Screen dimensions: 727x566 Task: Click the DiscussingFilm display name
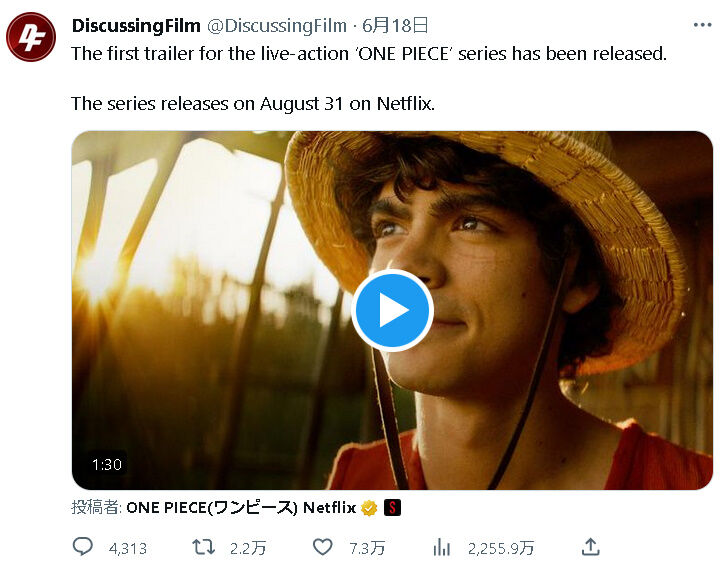pyautogui.click(x=135, y=25)
